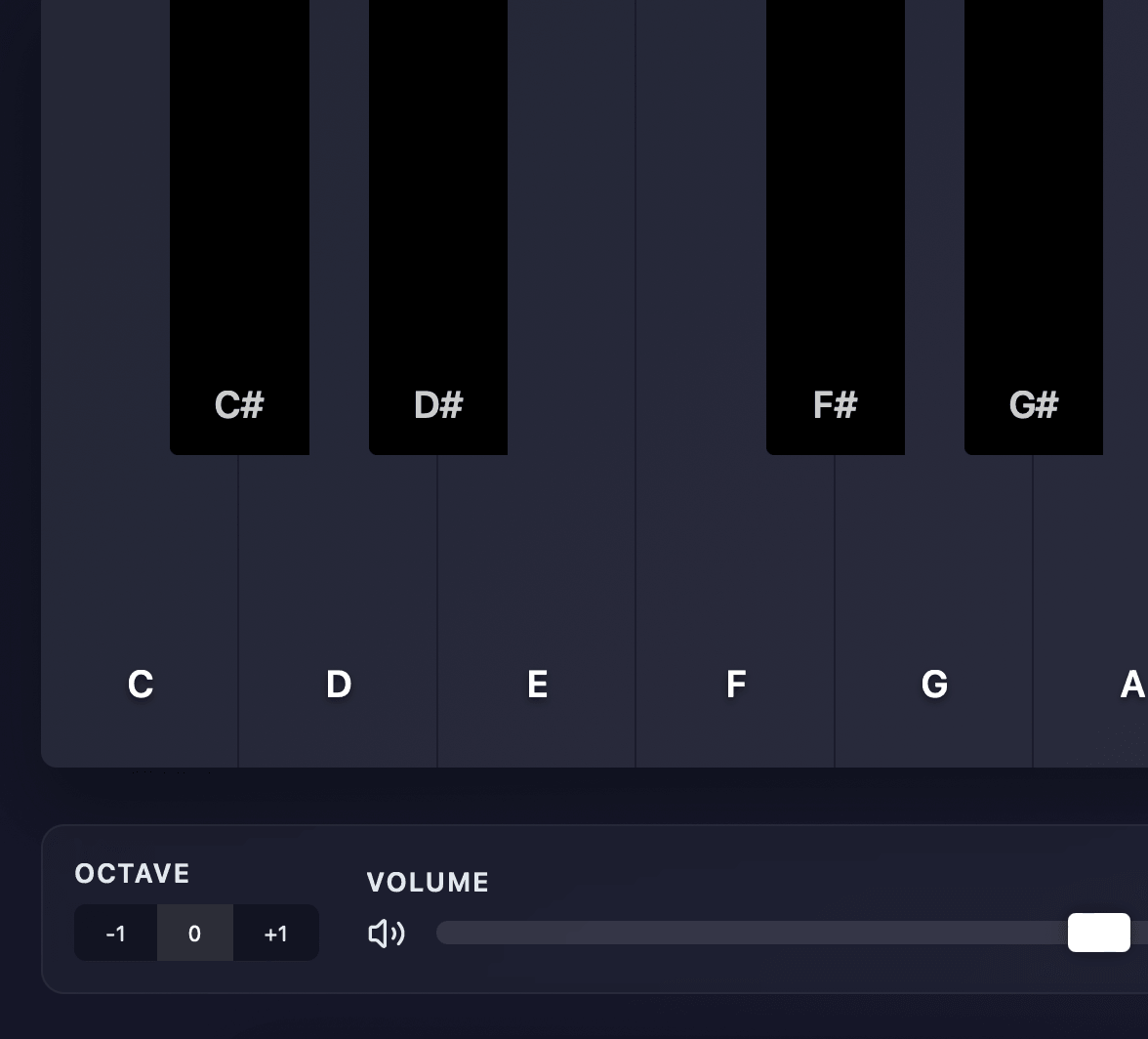Click the white volume slider handle
This screenshot has height=1039, width=1148.
click(x=1099, y=933)
